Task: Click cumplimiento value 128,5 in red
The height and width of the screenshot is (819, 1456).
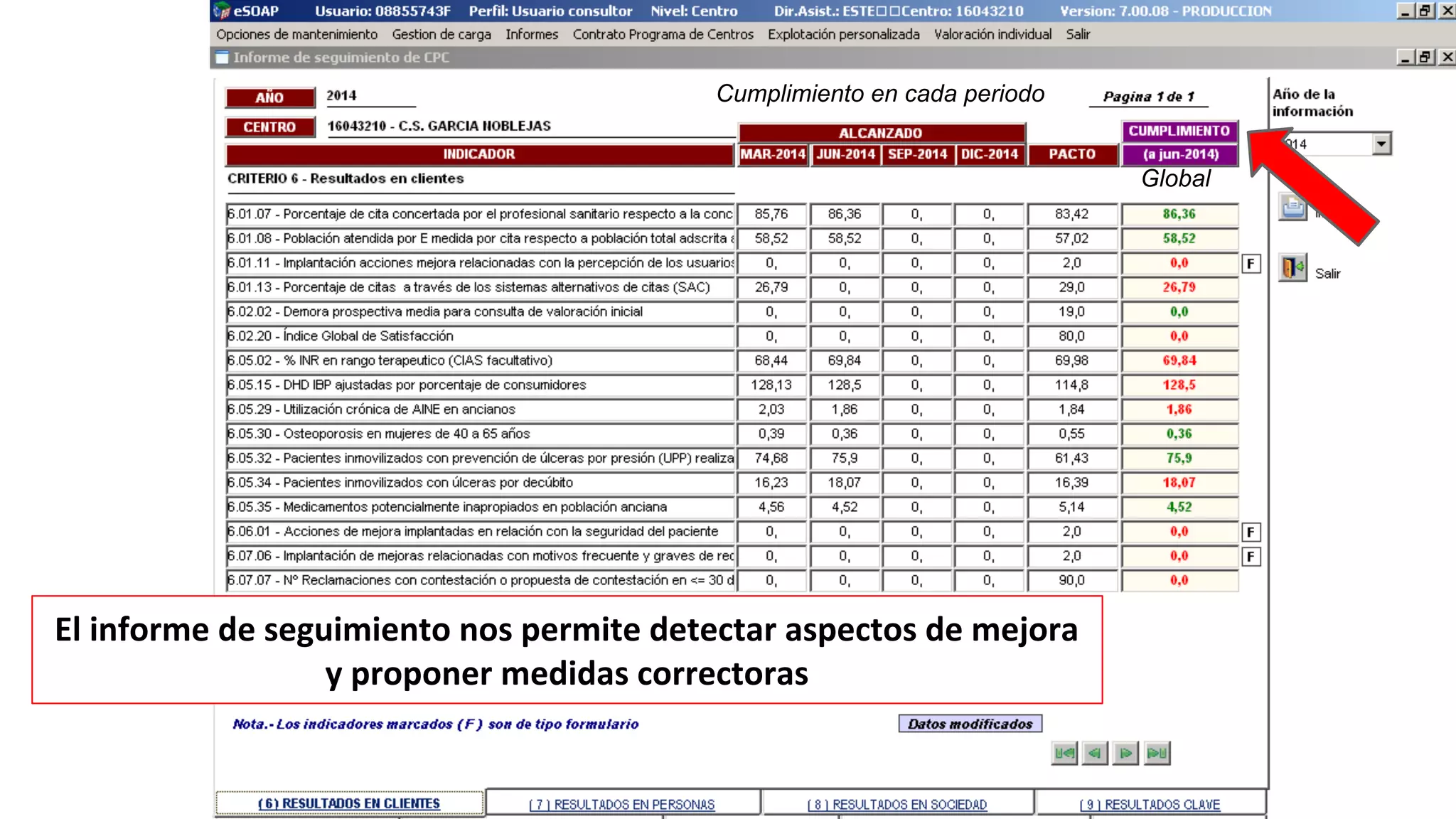Action: (1179, 385)
